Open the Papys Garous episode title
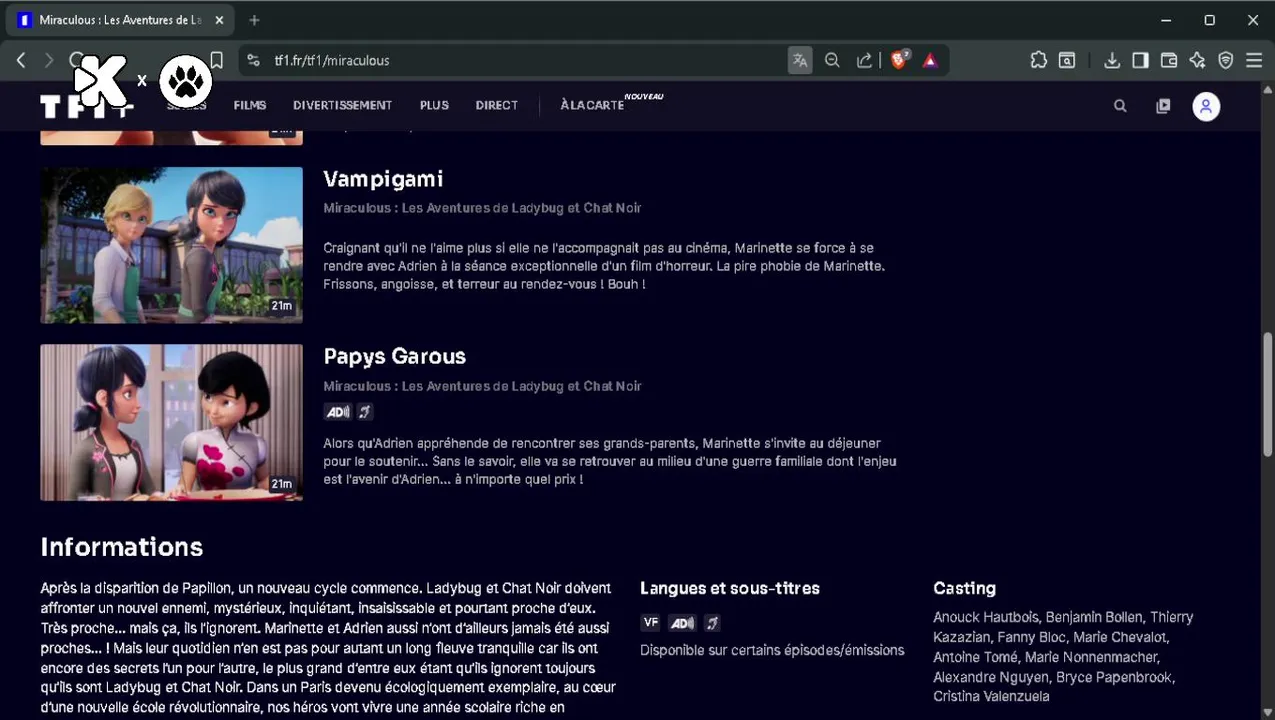The width and height of the screenshot is (1275, 720). click(x=395, y=356)
